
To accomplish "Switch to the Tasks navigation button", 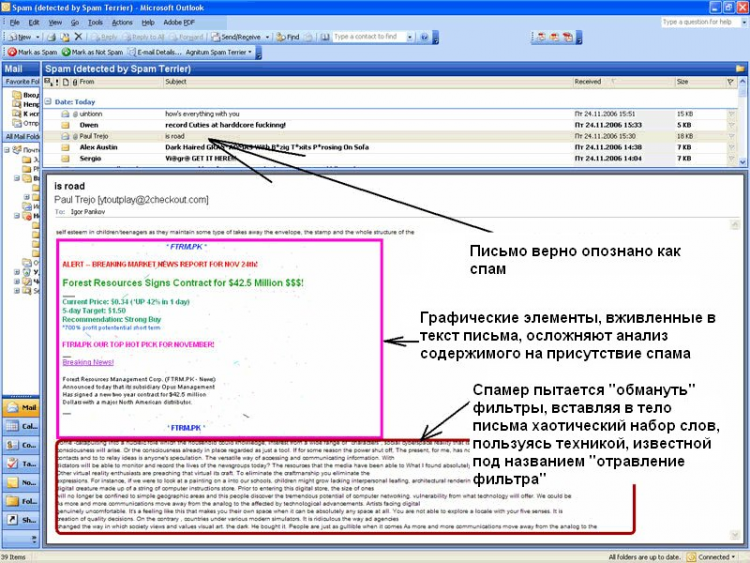I will (22, 464).
